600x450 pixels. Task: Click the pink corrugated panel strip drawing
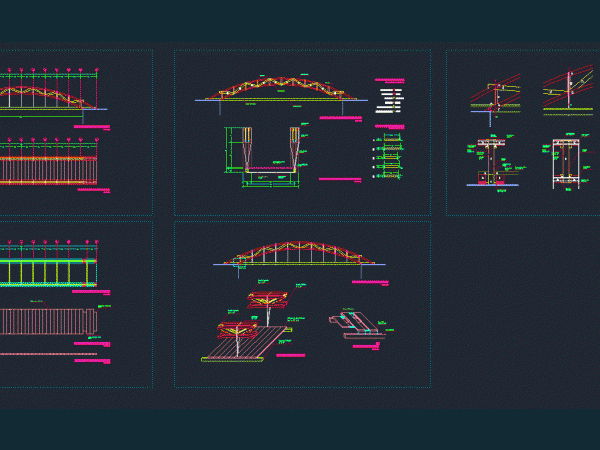point(49,321)
